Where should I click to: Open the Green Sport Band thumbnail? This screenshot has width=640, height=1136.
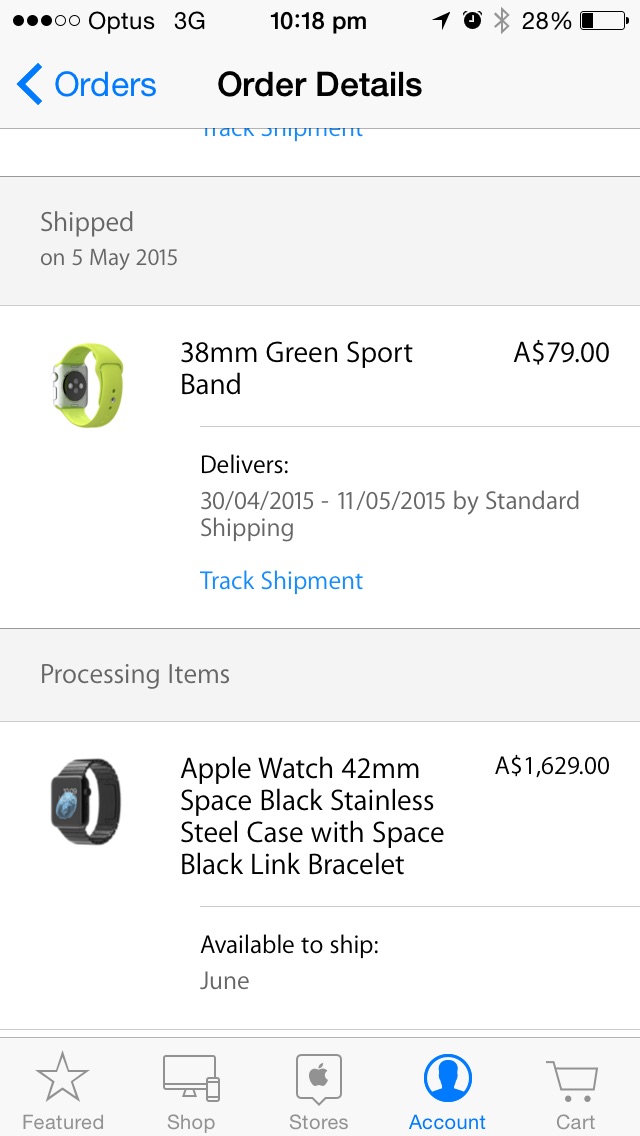pyautogui.click(x=87, y=384)
